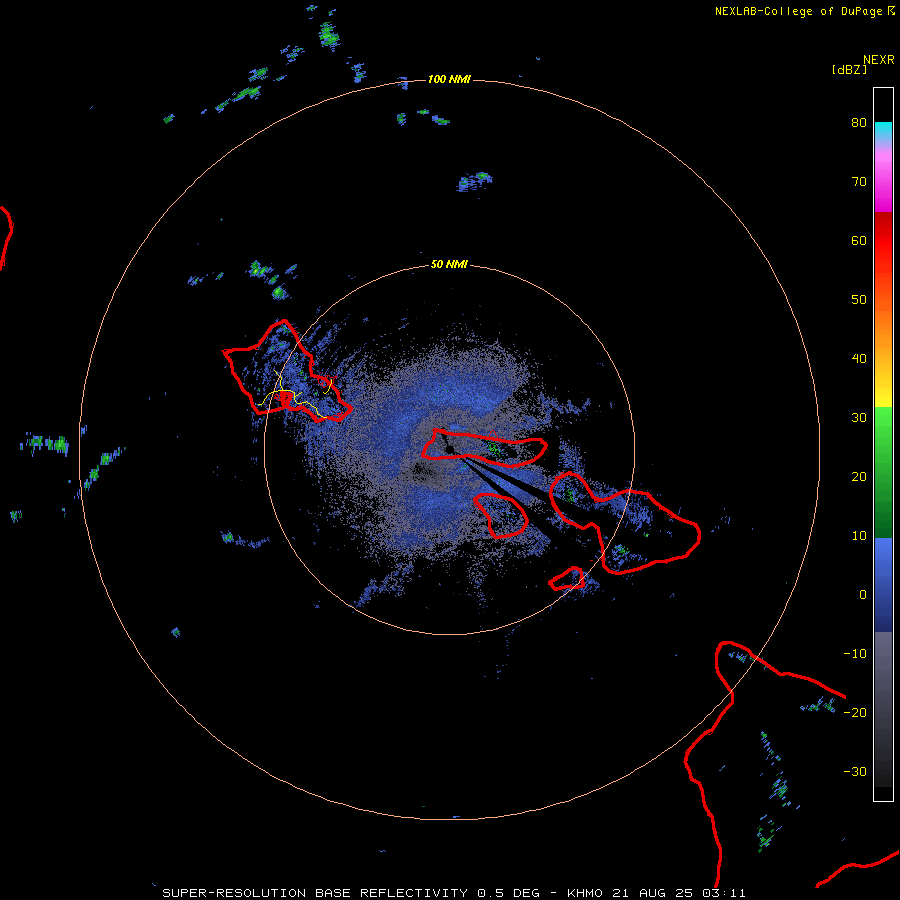
Task: Click the 60 tick label on the dBZ scale
Action: [859, 241]
